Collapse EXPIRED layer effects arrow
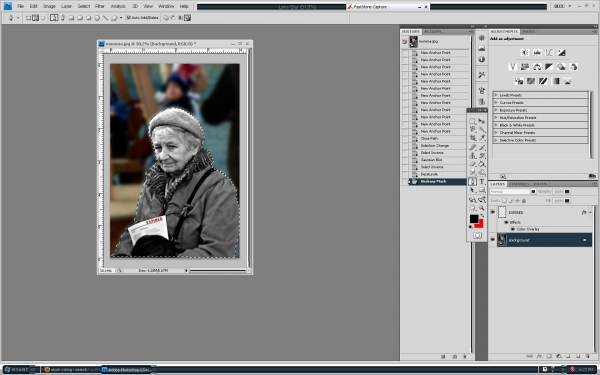Image resolution: width=600 pixels, height=375 pixels. pos(590,212)
